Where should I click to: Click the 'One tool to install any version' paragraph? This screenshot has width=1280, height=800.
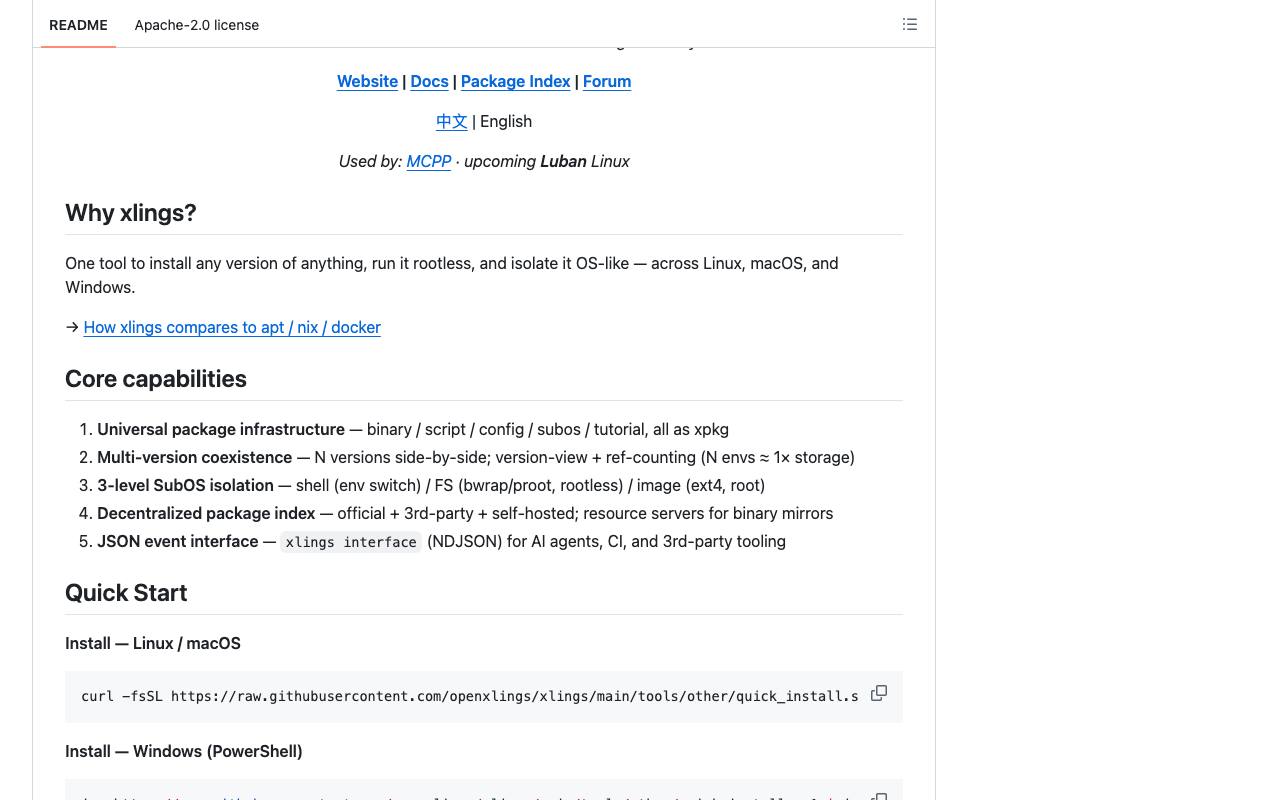click(x=452, y=275)
